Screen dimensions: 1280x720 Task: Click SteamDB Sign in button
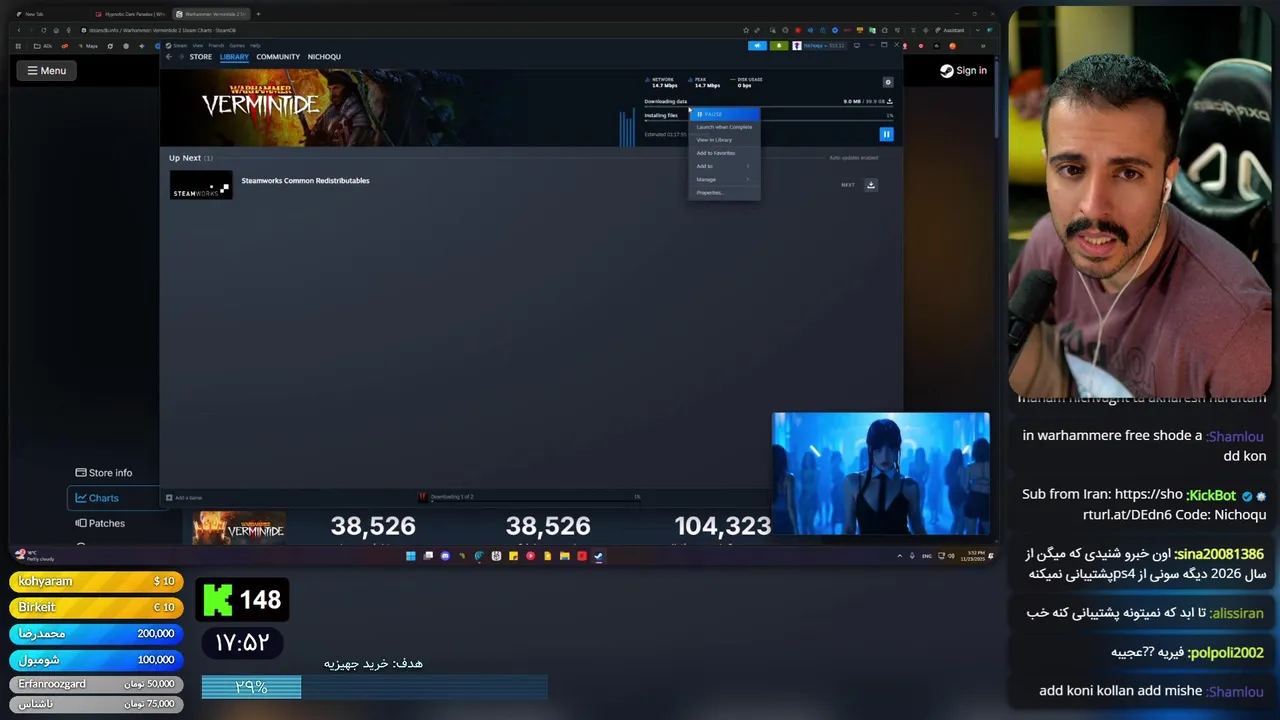(x=963, y=70)
